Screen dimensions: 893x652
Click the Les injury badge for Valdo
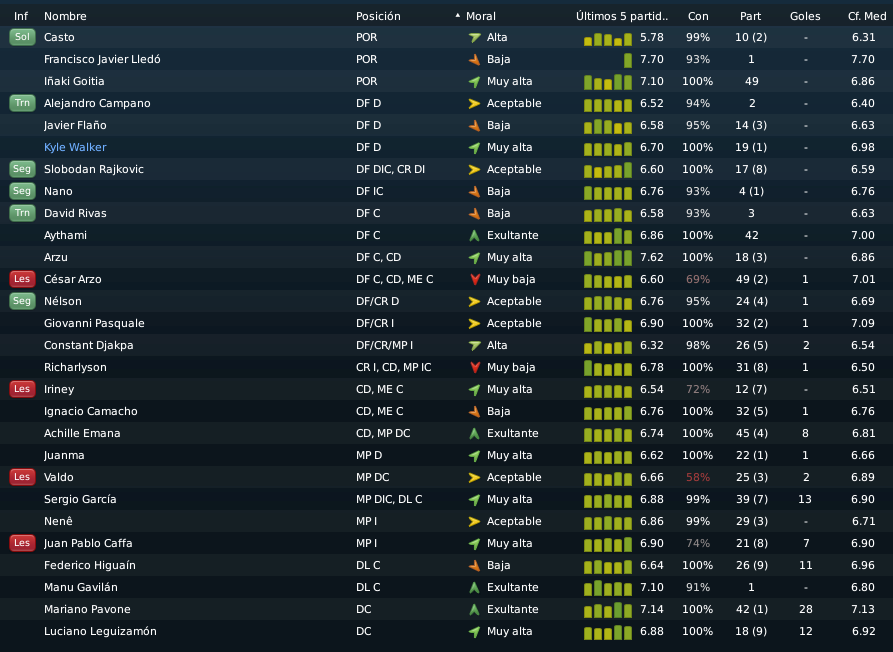click(x=22, y=477)
